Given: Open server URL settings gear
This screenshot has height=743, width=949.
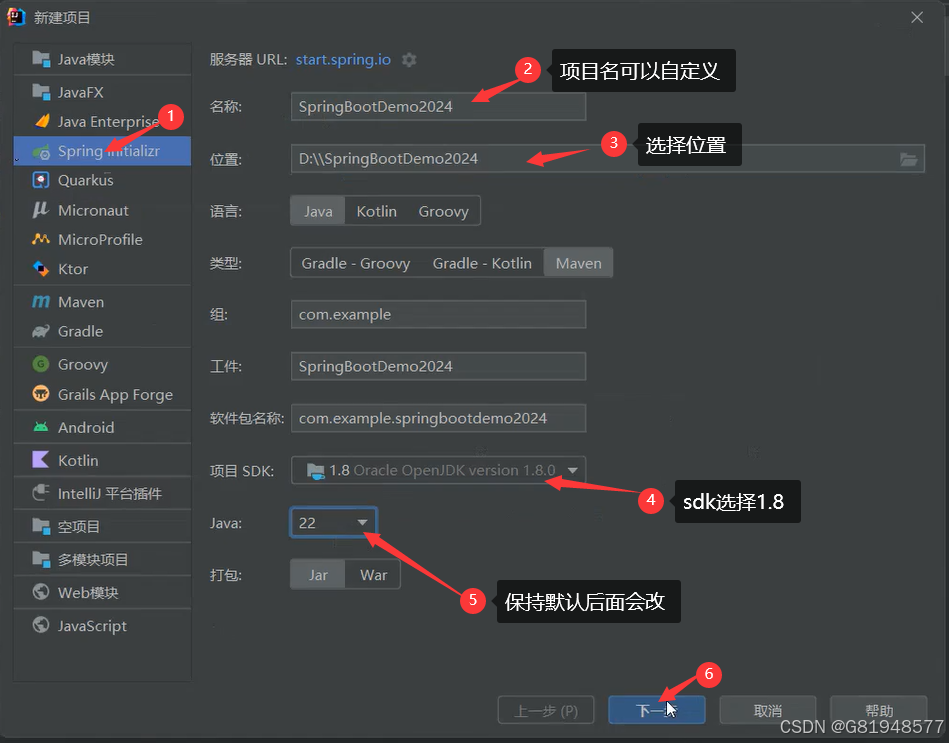Looking at the screenshot, I should tap(409, 60).
